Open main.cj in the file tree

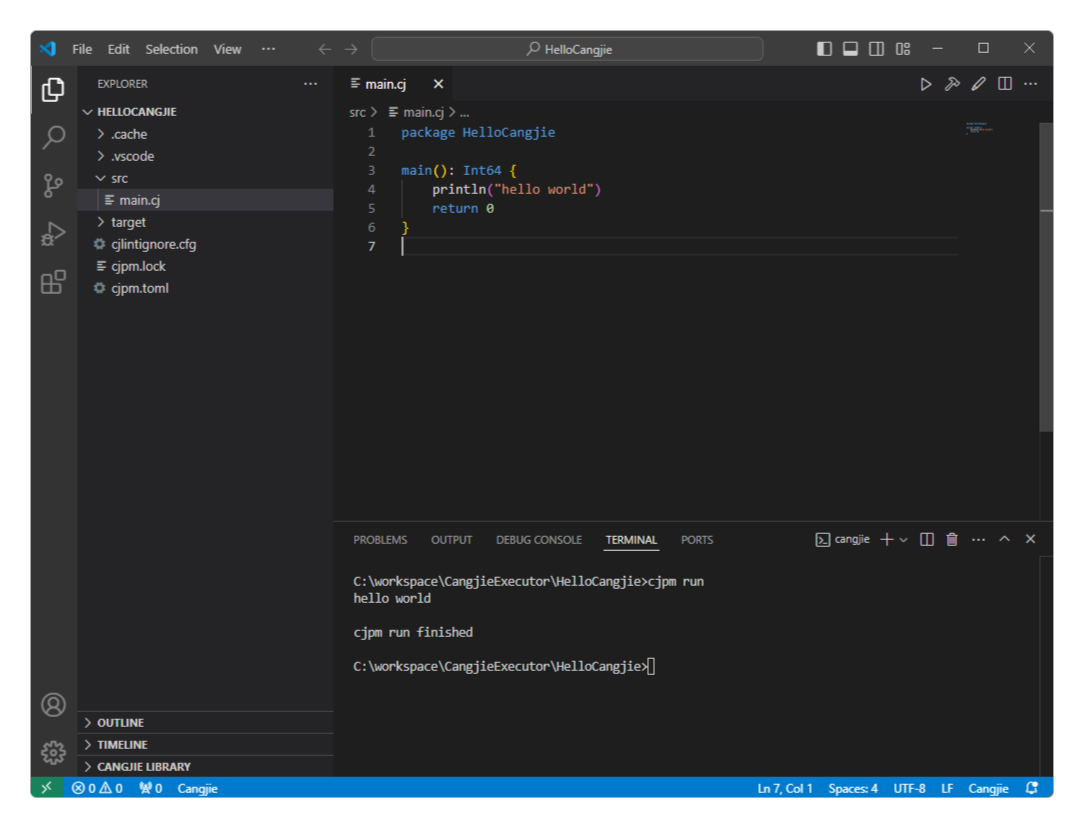[206, 200]
